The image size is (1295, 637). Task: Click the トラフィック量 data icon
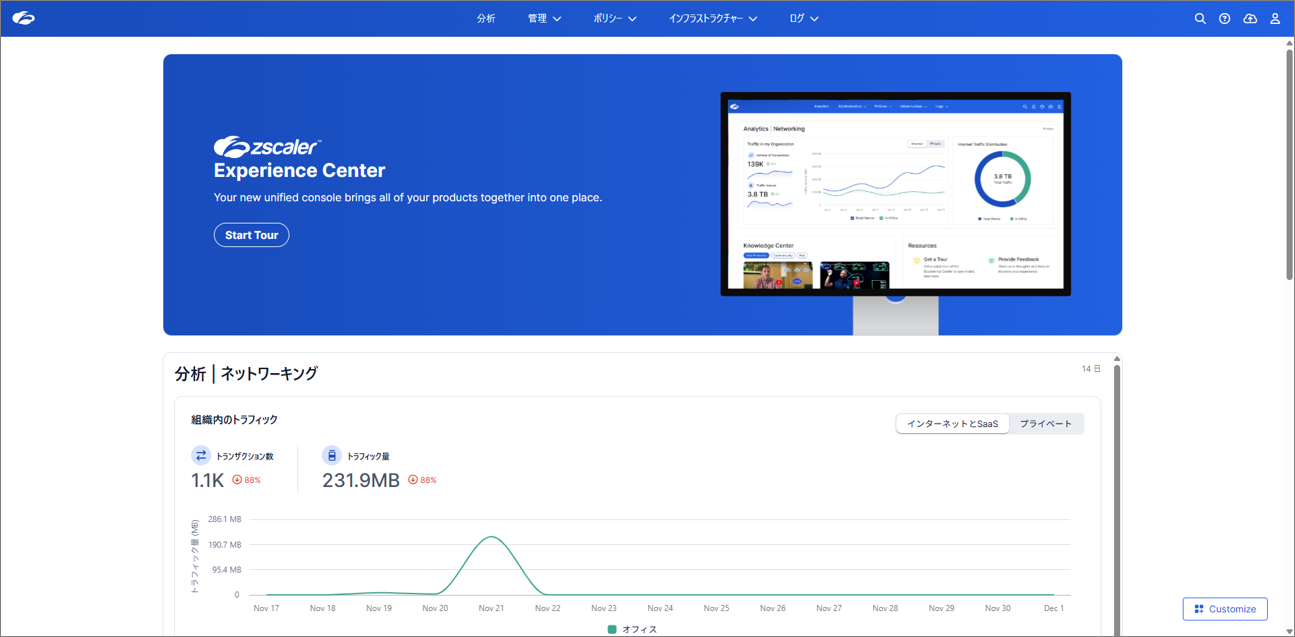[x=332, y=456]
